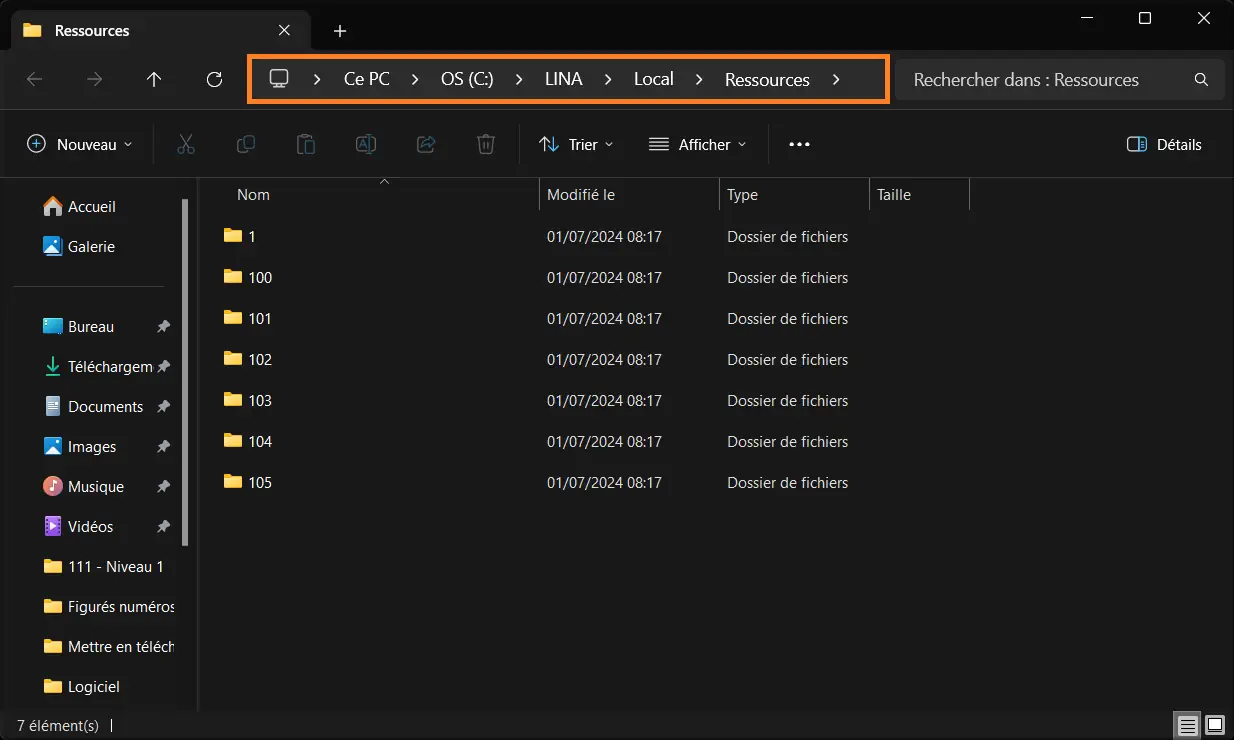The height and width of the screenshot is (740, 1234).
Task: Toggle the Détails pane
Action: point(1164,144)
